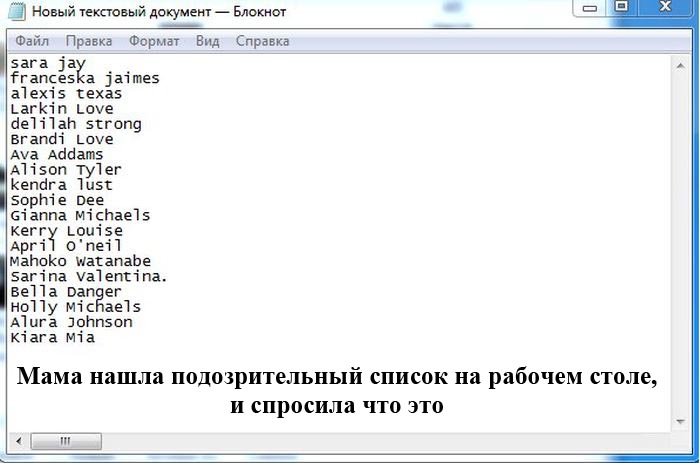Click the horizontal scrollbar thumb
The image size is (700, 463).
[x=66, y=440]
